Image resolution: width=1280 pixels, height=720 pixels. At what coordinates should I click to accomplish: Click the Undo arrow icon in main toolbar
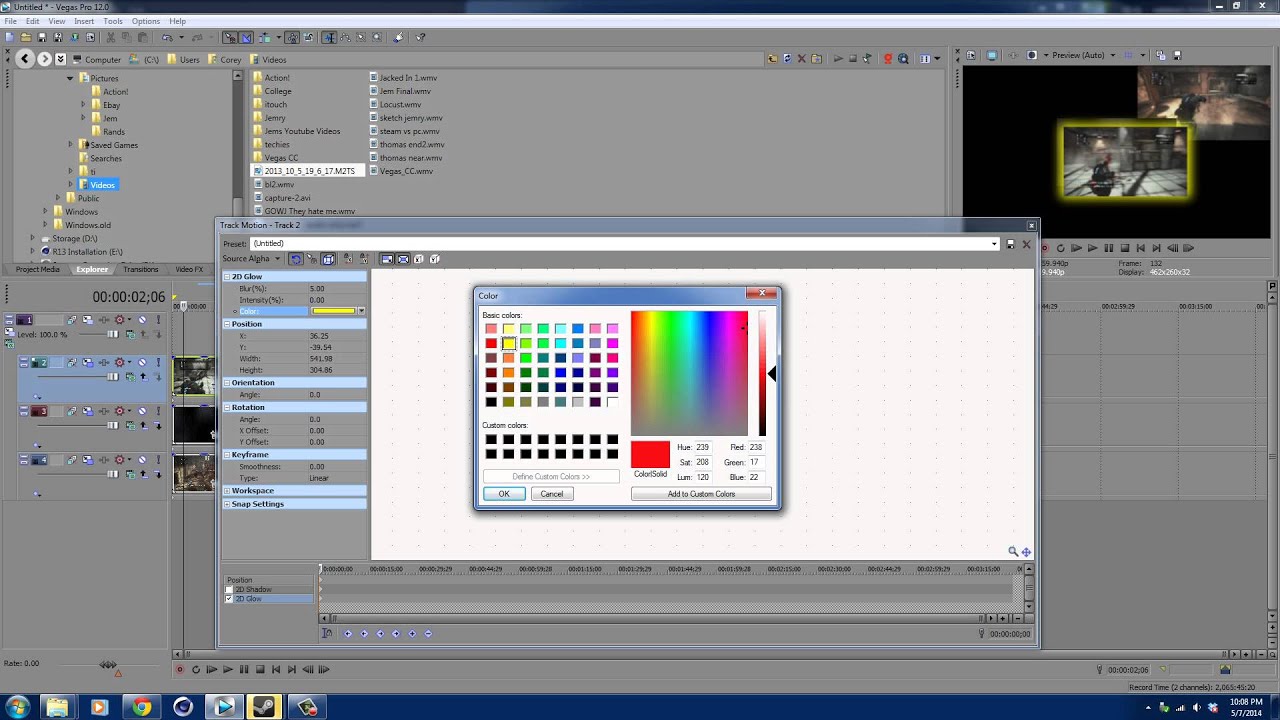coord(167,38)
